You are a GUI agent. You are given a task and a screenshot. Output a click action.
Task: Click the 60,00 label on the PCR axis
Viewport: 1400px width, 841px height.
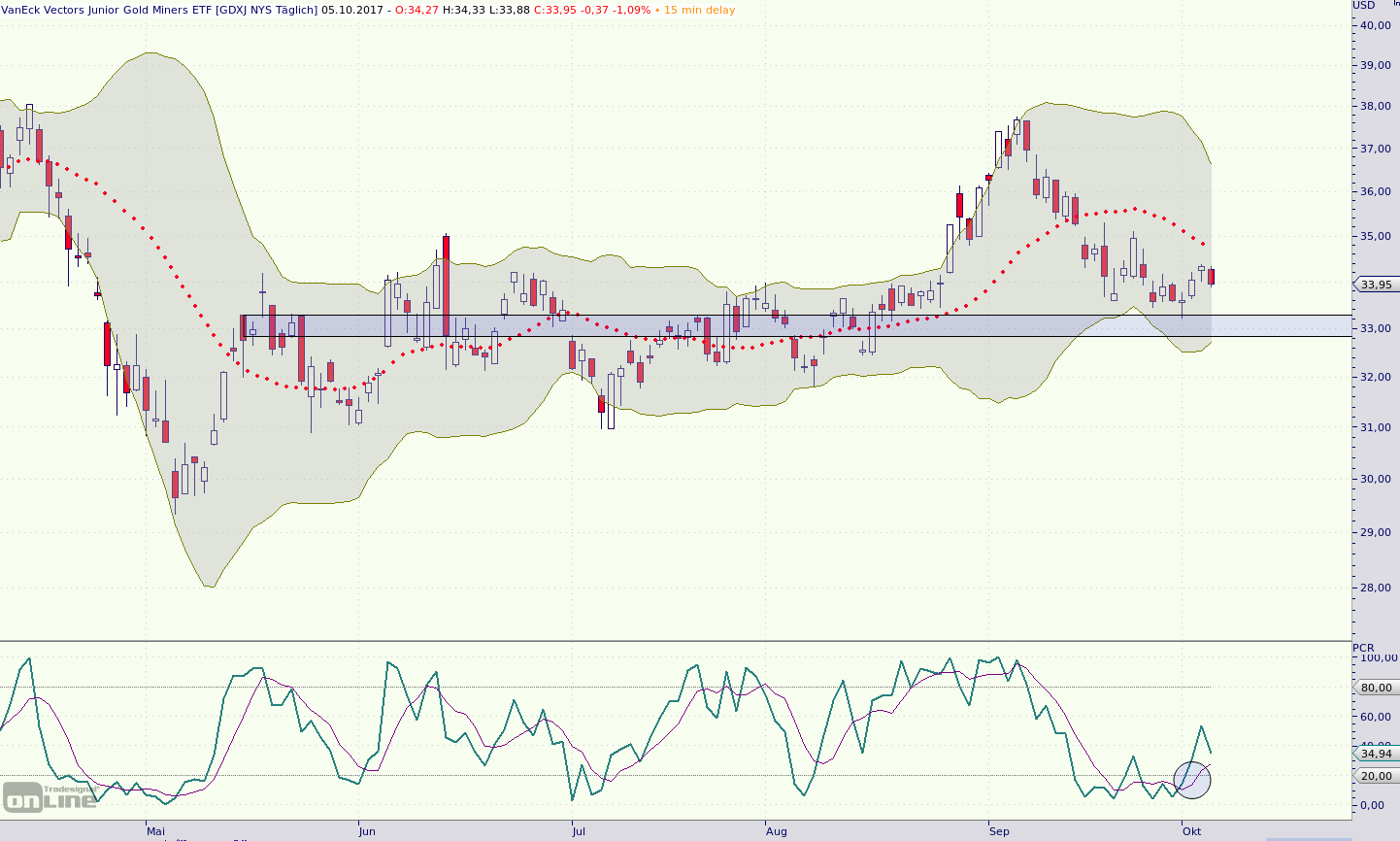1377,718
